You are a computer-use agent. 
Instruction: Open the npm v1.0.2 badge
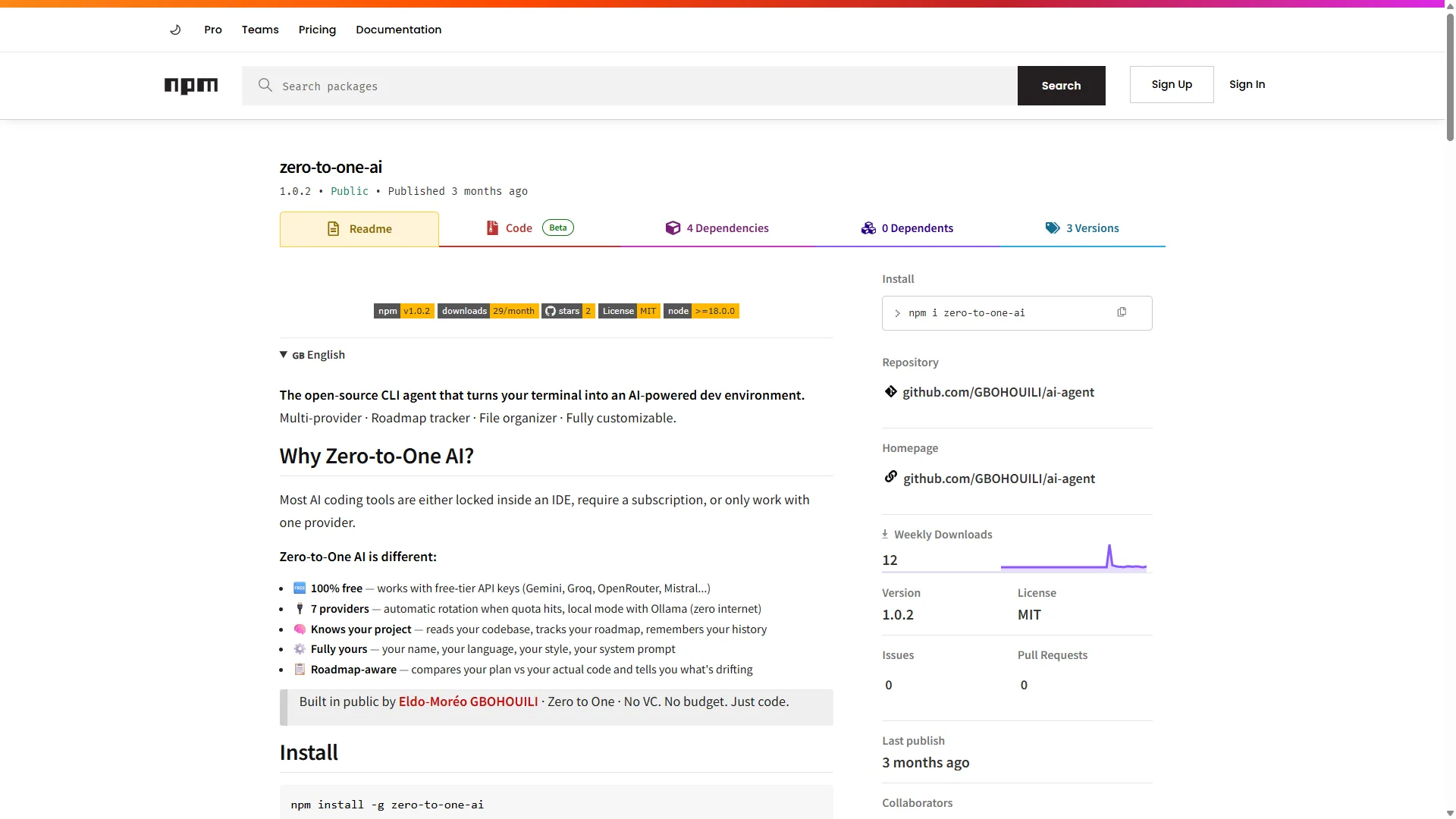(x=404, y=311)
